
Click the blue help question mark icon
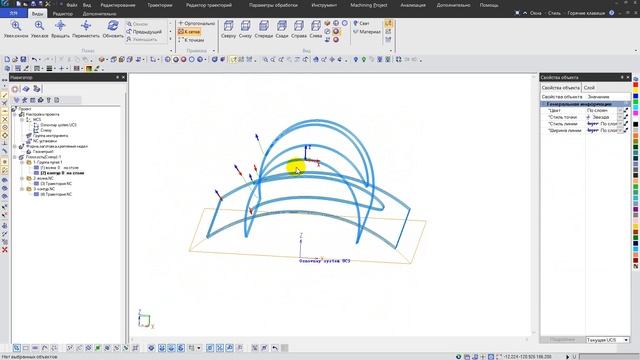click(611, 13)
